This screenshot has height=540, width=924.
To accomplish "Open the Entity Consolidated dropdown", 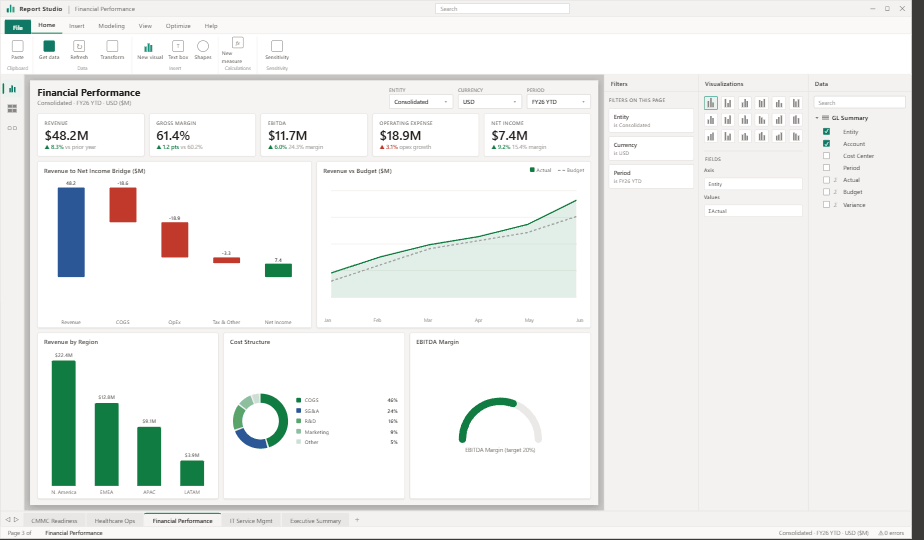I will click(421, 102).
